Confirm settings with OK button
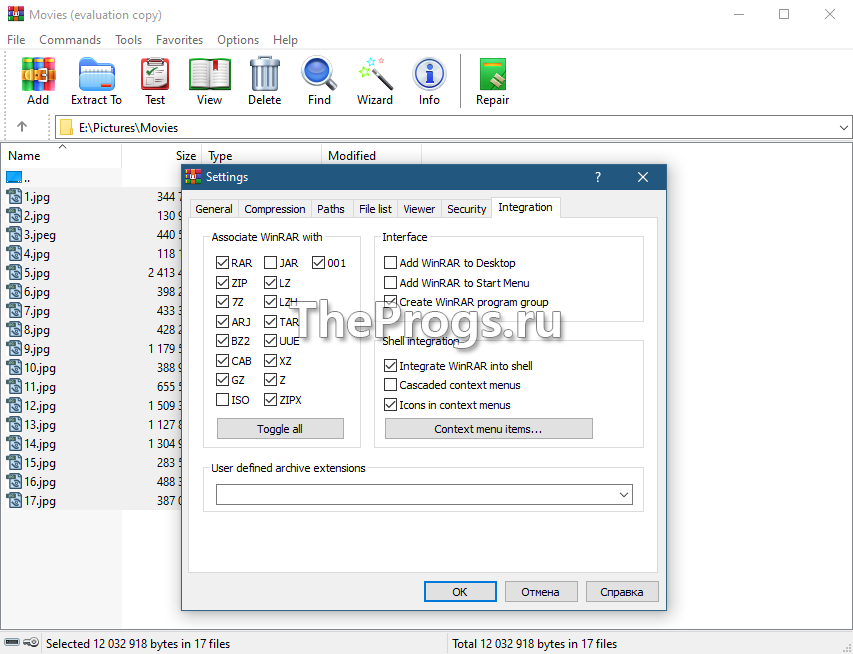This screenshot has width=853, height=654. pyautogui.click(x=460, y=591)
